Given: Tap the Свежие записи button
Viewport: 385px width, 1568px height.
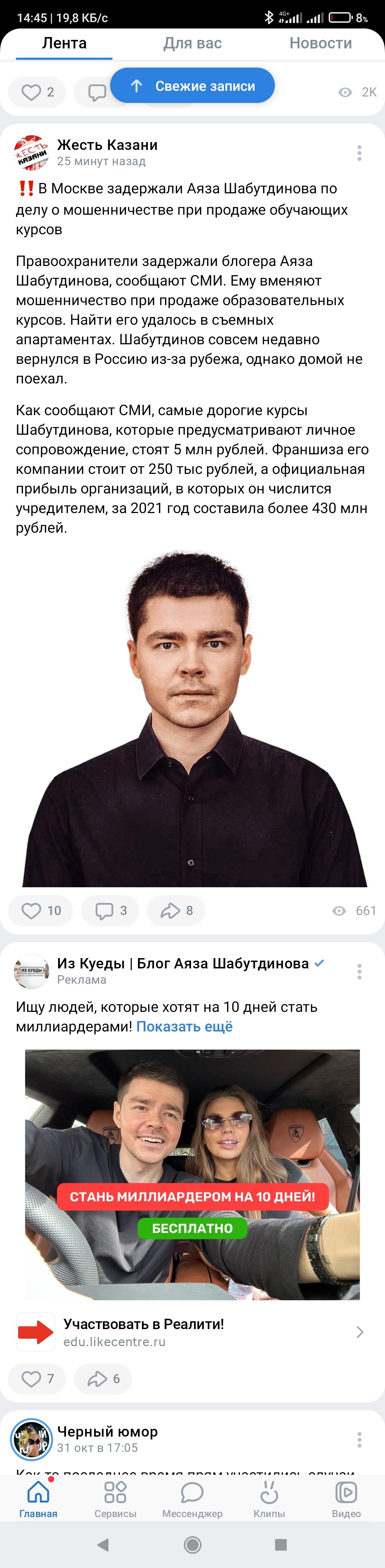Looking at the screenshot, I should (x=192, y=86).
